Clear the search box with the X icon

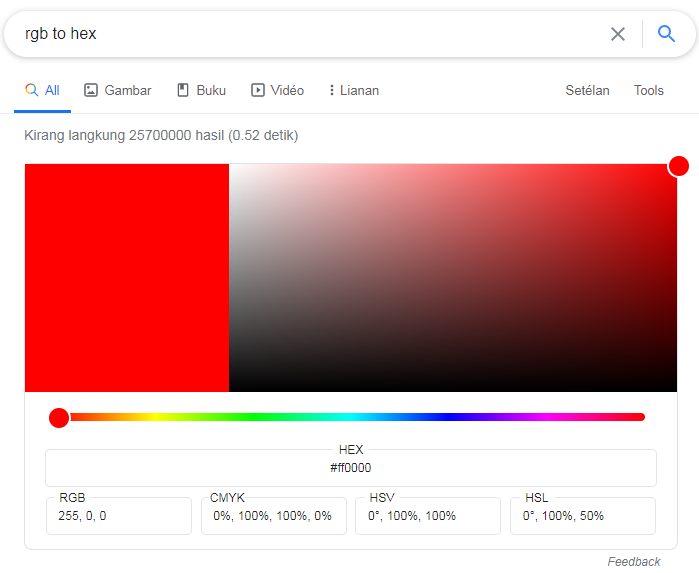click(617, 34)
